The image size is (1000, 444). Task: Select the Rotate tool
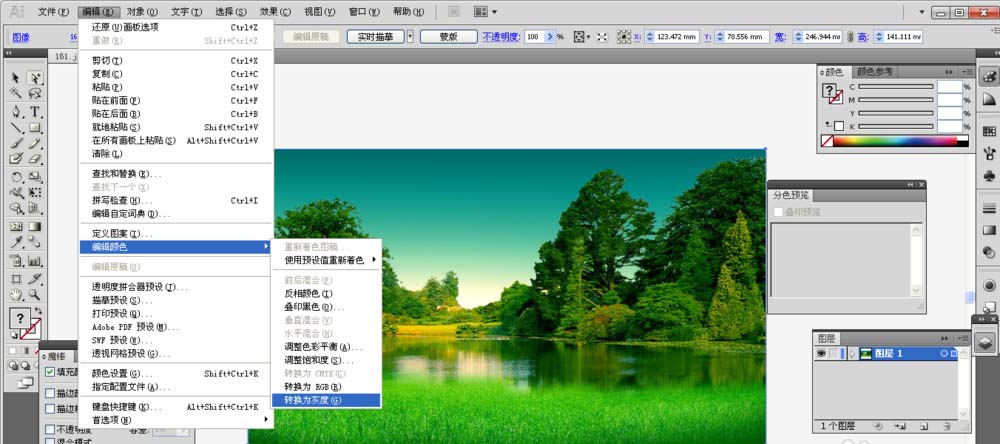[x=16, y=177]
